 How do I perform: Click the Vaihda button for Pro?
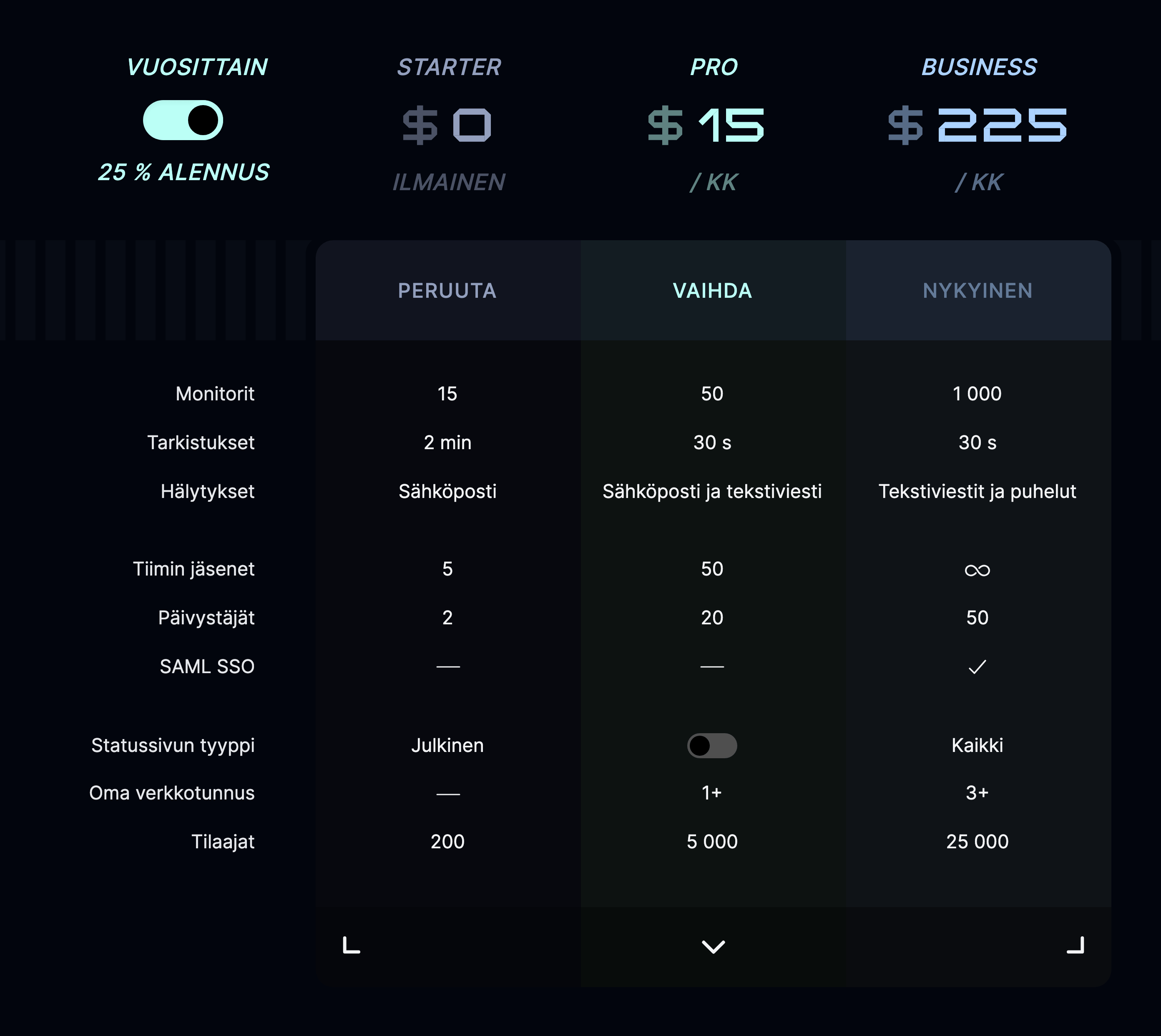coord(713,290)
